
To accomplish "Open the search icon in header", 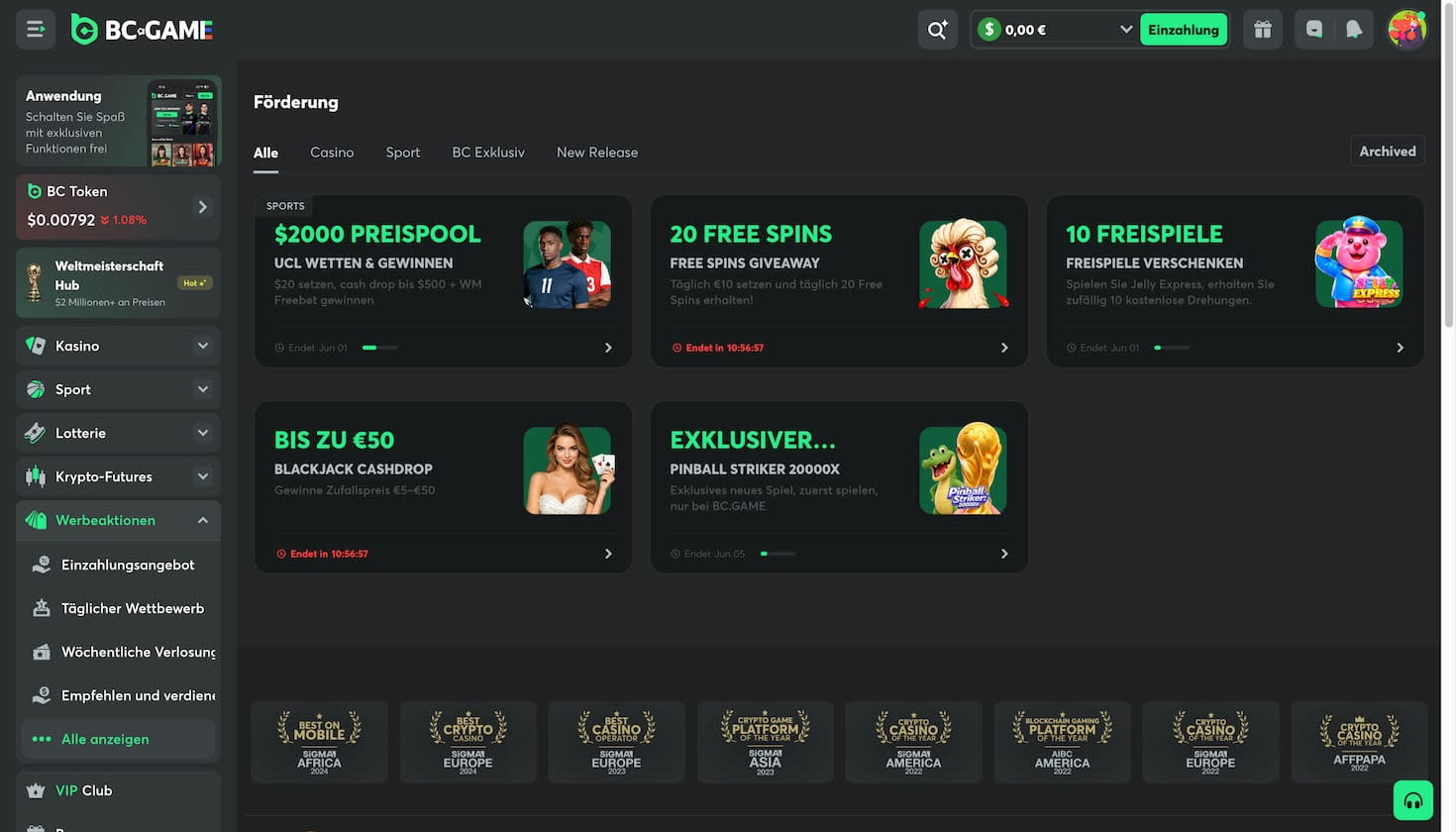I will [x=937, y=30].
